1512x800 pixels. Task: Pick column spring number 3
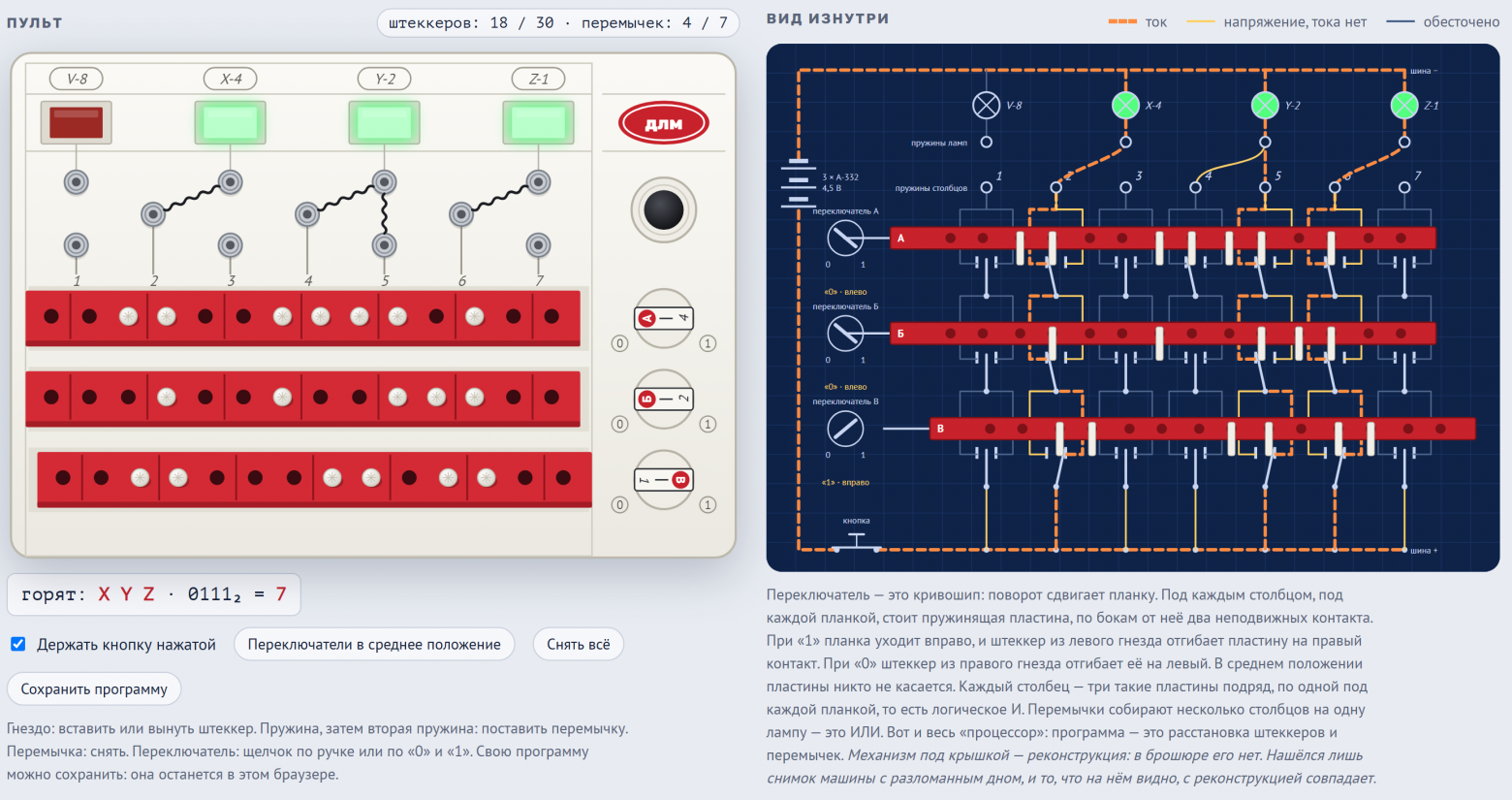click(231, 244)
